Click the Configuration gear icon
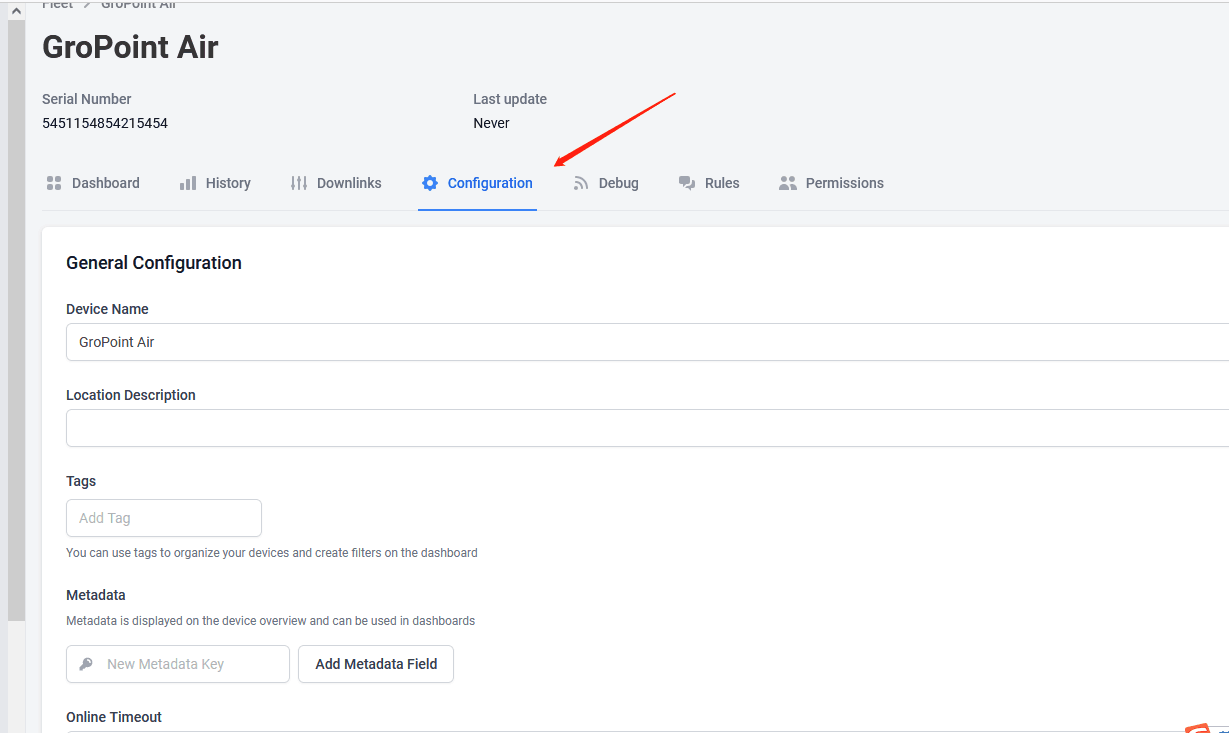The width and height of the screenshot is (1229, 733). pyautogui.click(x=430, y=183)
